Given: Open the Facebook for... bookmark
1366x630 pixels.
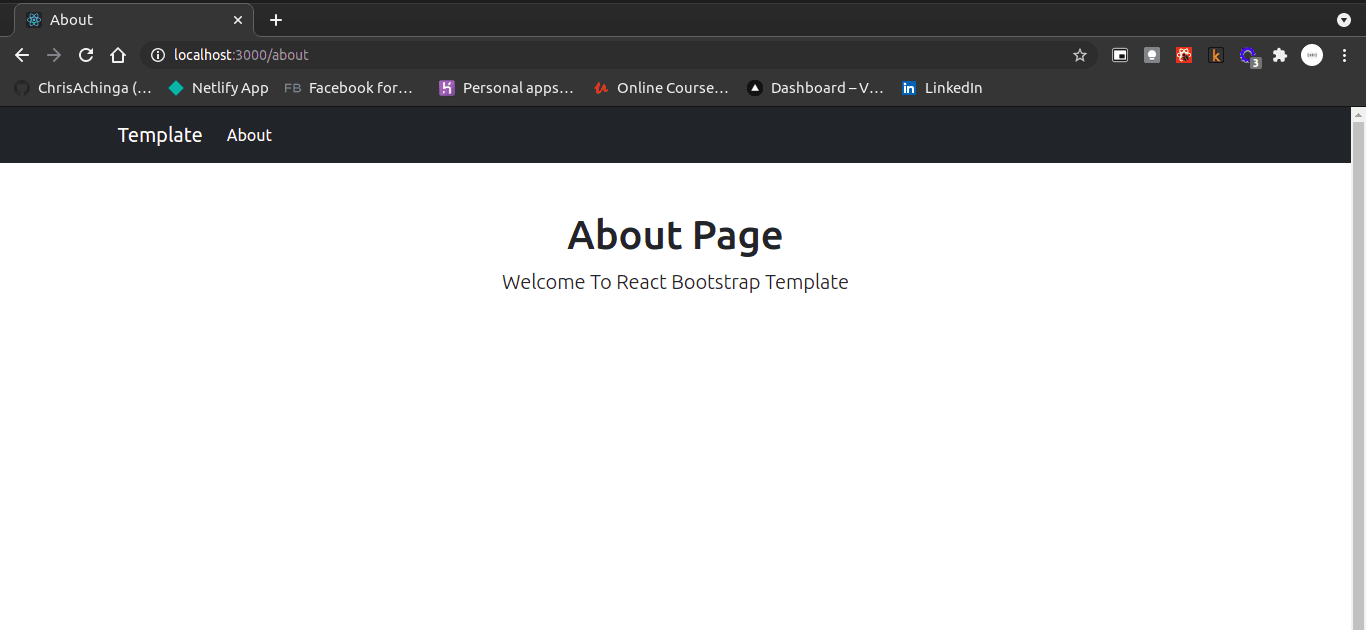Looking at the screenshot, I should (348, 88).
